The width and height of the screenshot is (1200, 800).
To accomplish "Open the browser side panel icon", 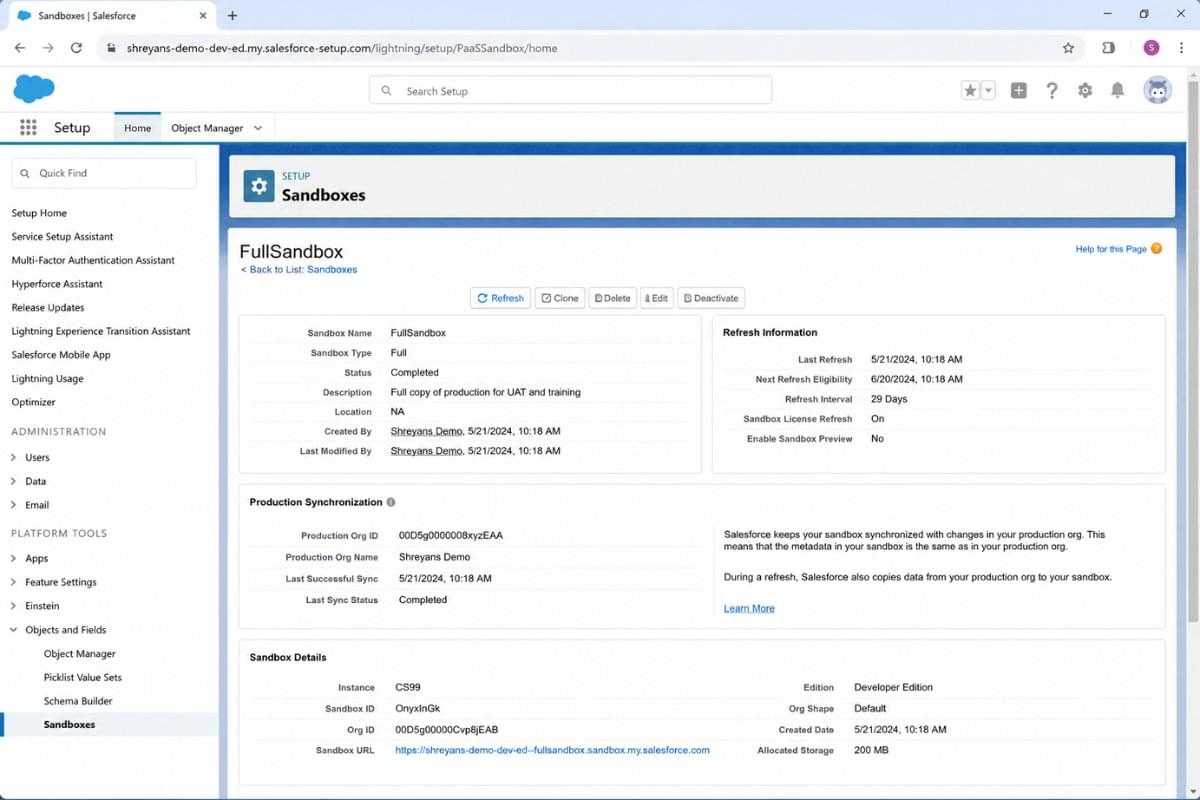I will 1108,48.
